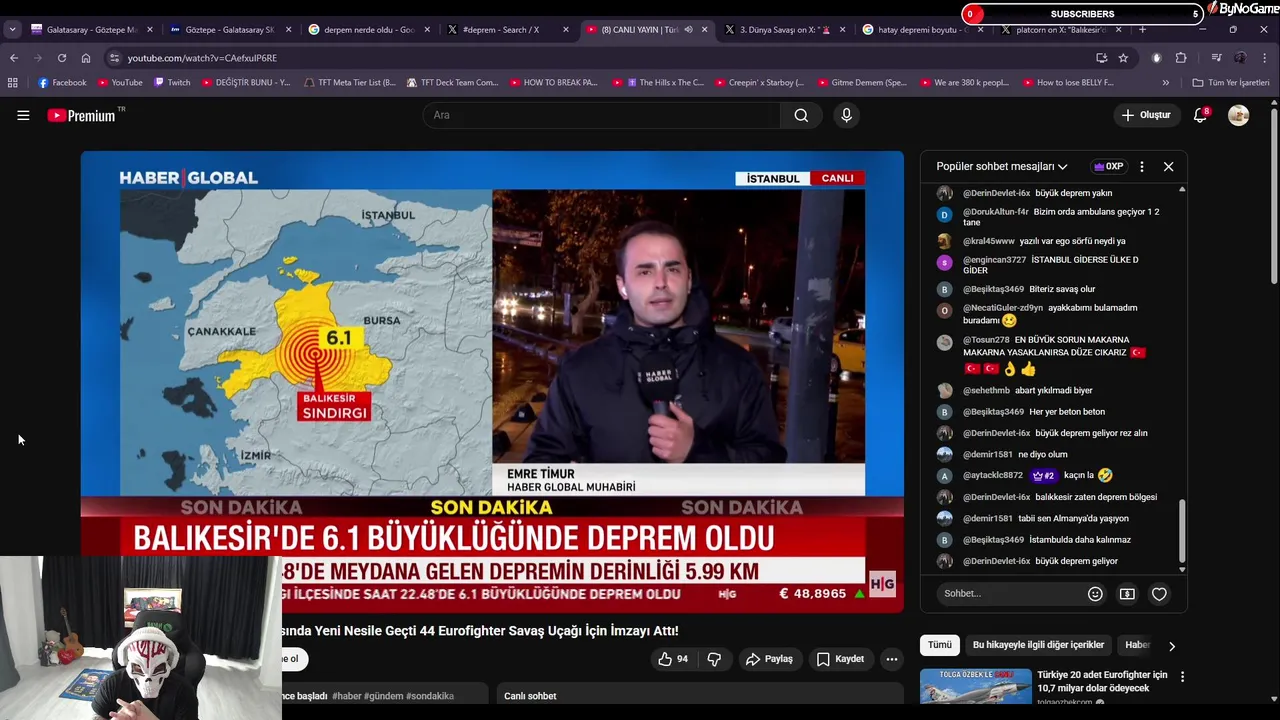
Task: Close the live chat panel
Action: 1168,167
